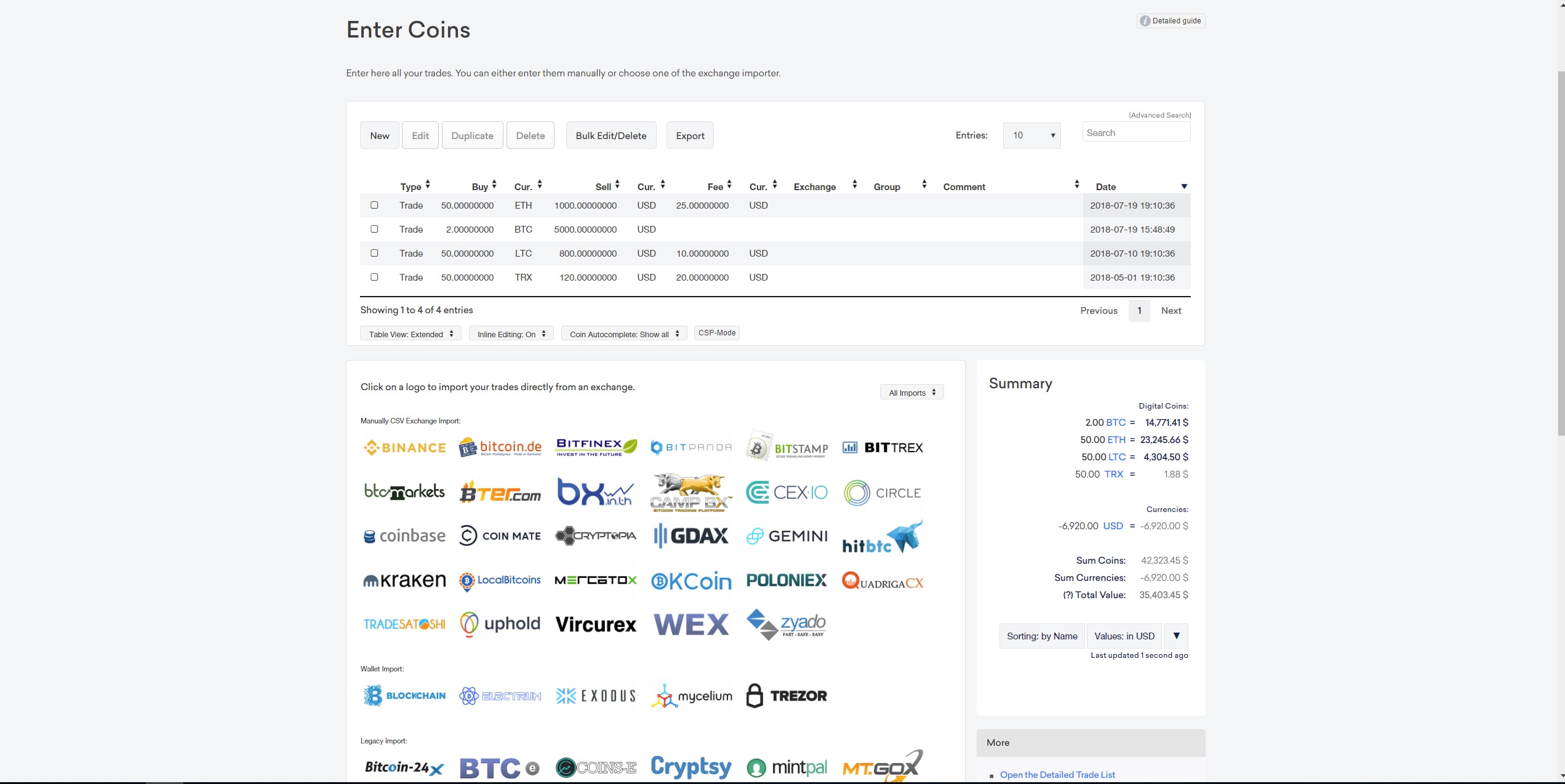
Task: Open the Blockchain wallet import logo
Action: [404, 696]
